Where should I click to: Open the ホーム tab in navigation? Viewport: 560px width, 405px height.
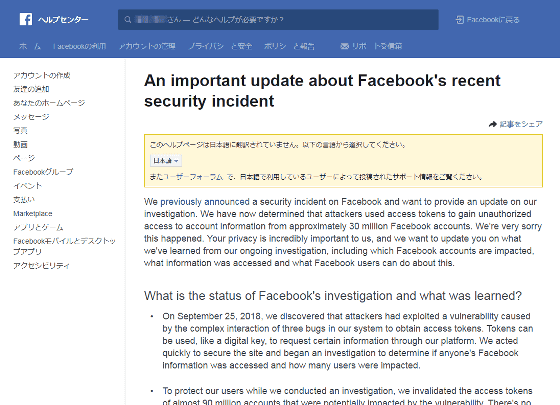tap(30, 46)
